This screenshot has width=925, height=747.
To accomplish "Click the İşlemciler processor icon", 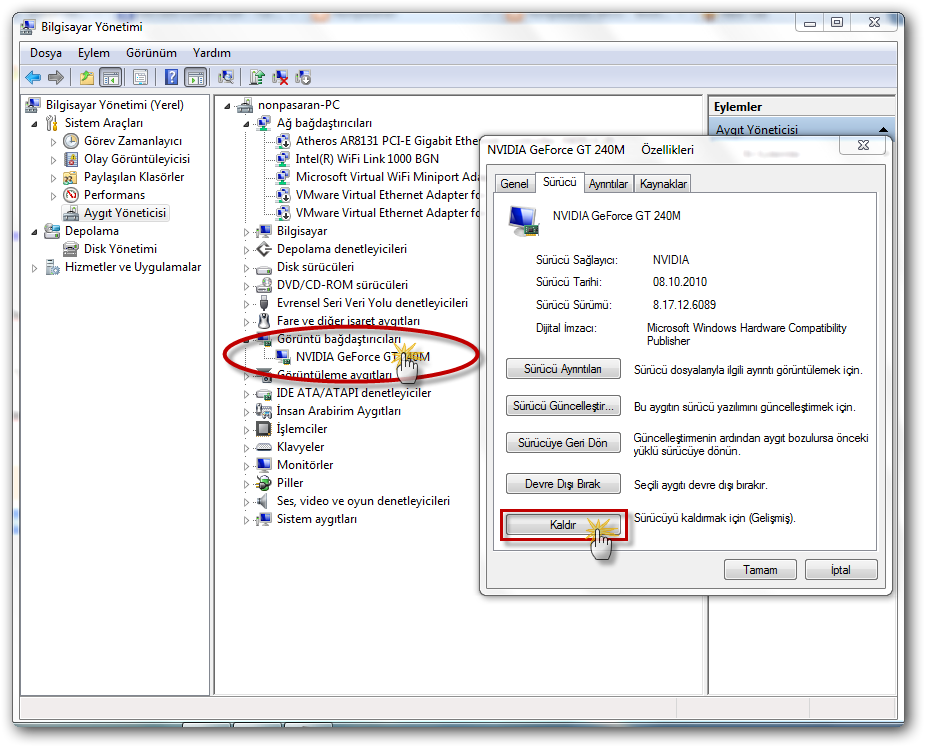I will 264,428.
